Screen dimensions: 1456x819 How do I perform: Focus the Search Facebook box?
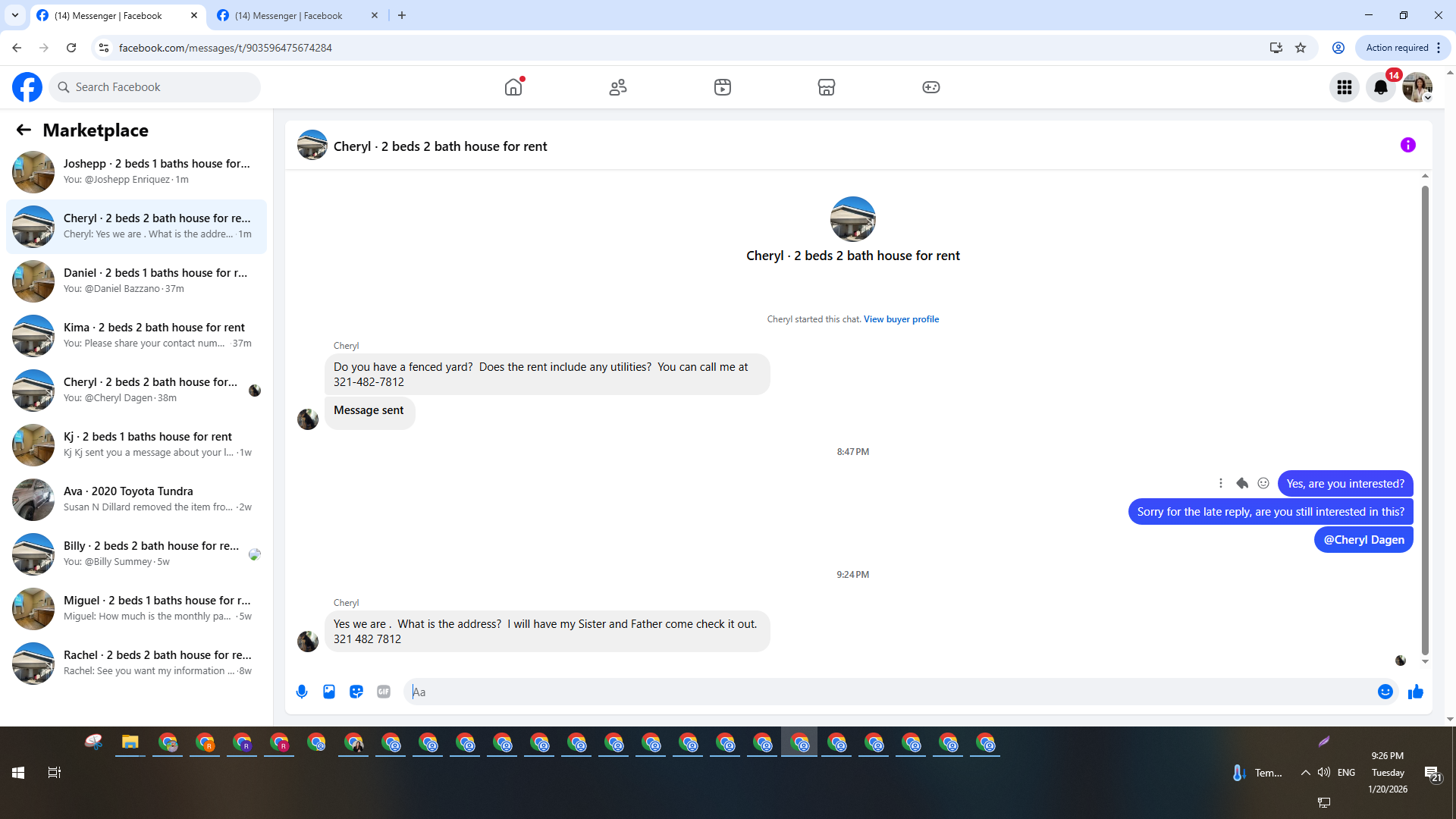click(155, 87)
